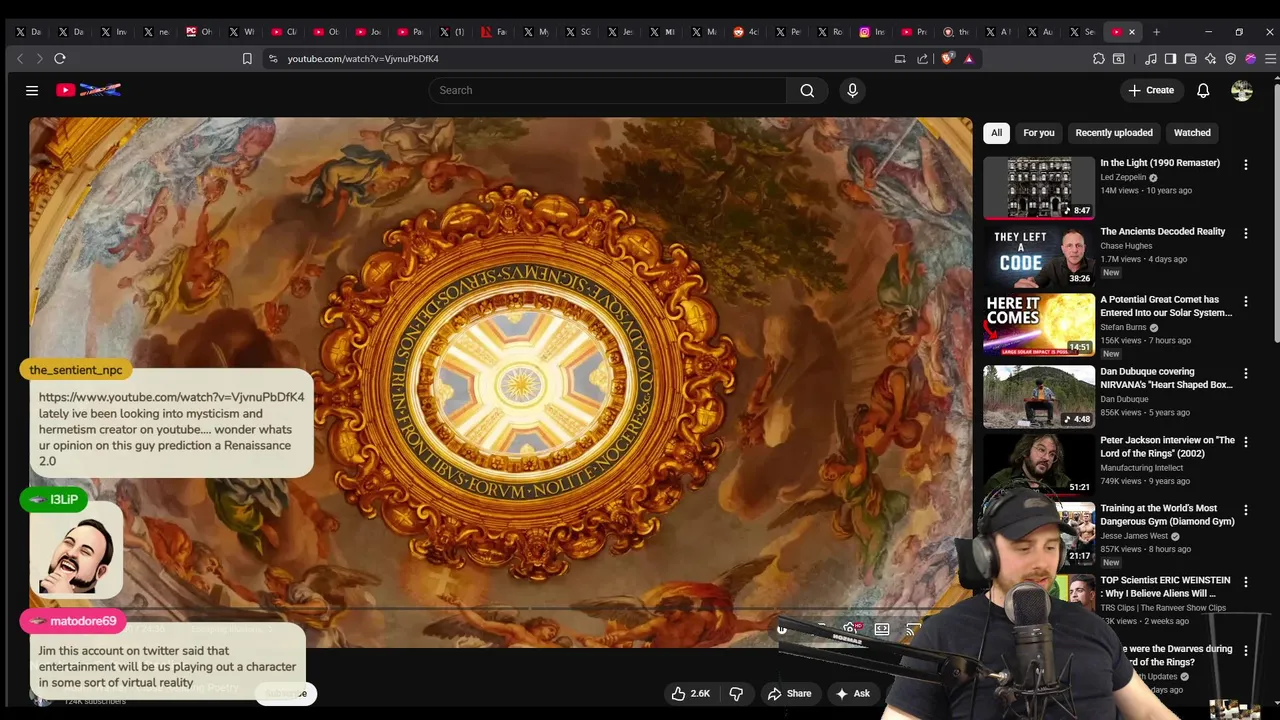The width and height of the screenshot is (1280, 720).
Task: Bookmark this page with the bookmark icon
Action: [x=247, y=59]
